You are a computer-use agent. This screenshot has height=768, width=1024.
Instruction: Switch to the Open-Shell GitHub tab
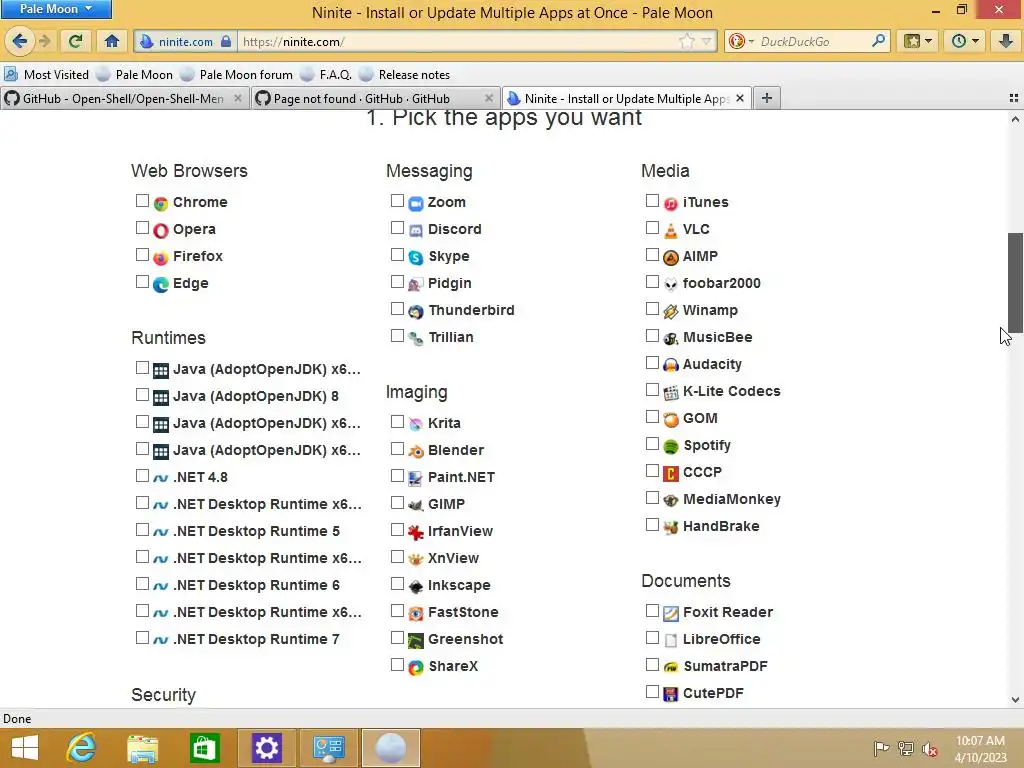pyautogui.click(x=124, y=99)
